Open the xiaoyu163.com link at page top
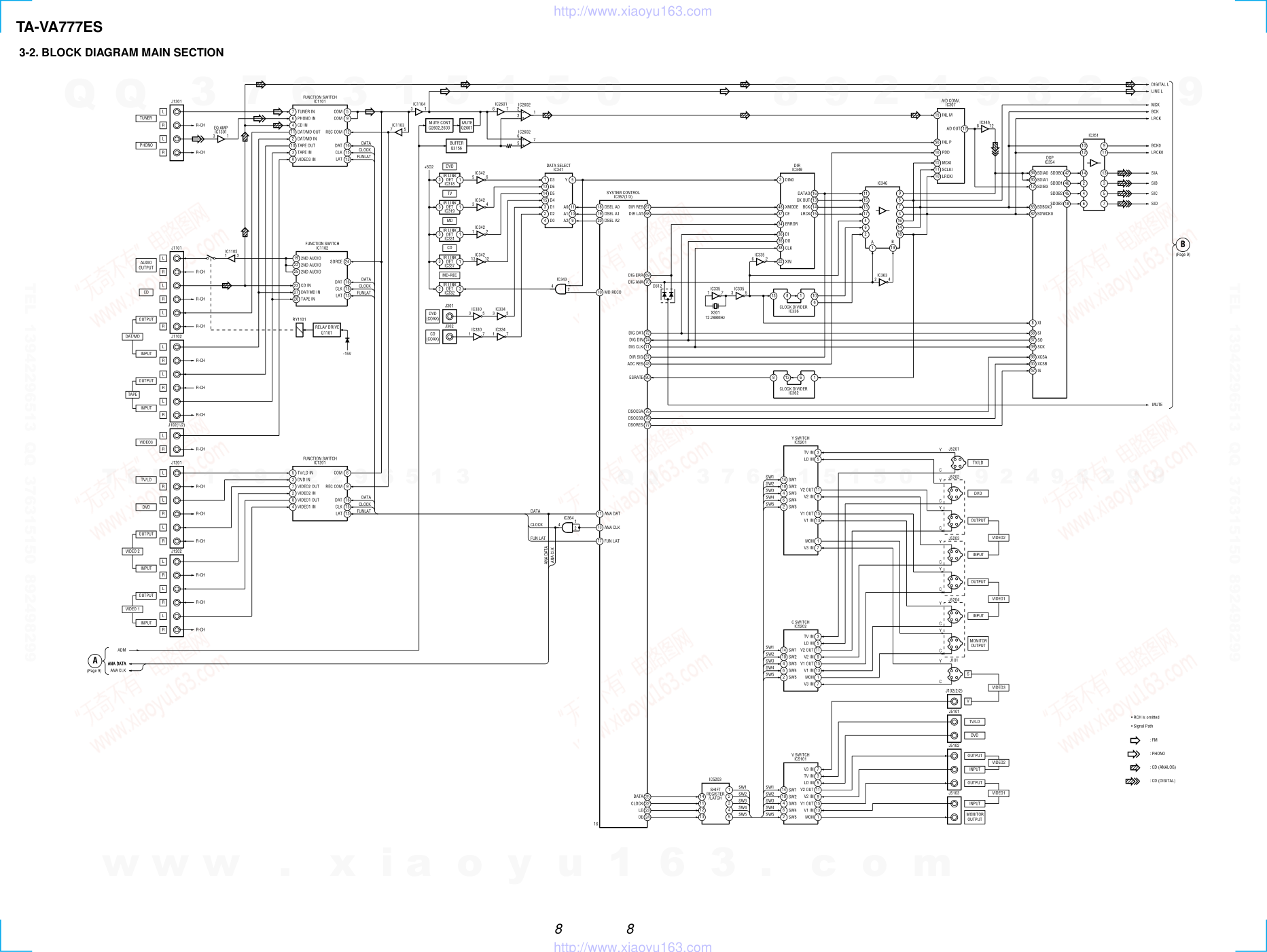Screen dimensions: 1267x952 [x=632, y=11]
